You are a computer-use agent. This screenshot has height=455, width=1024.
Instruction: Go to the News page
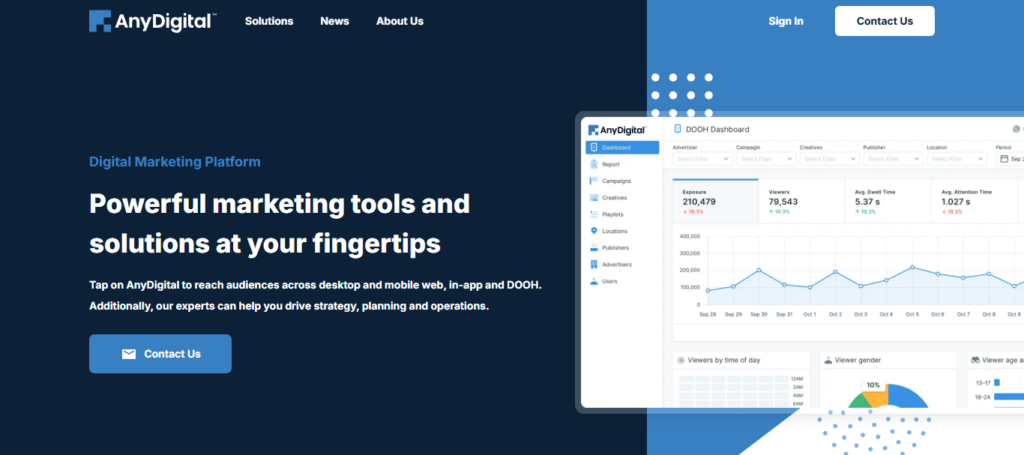click(x=334, y=21)
